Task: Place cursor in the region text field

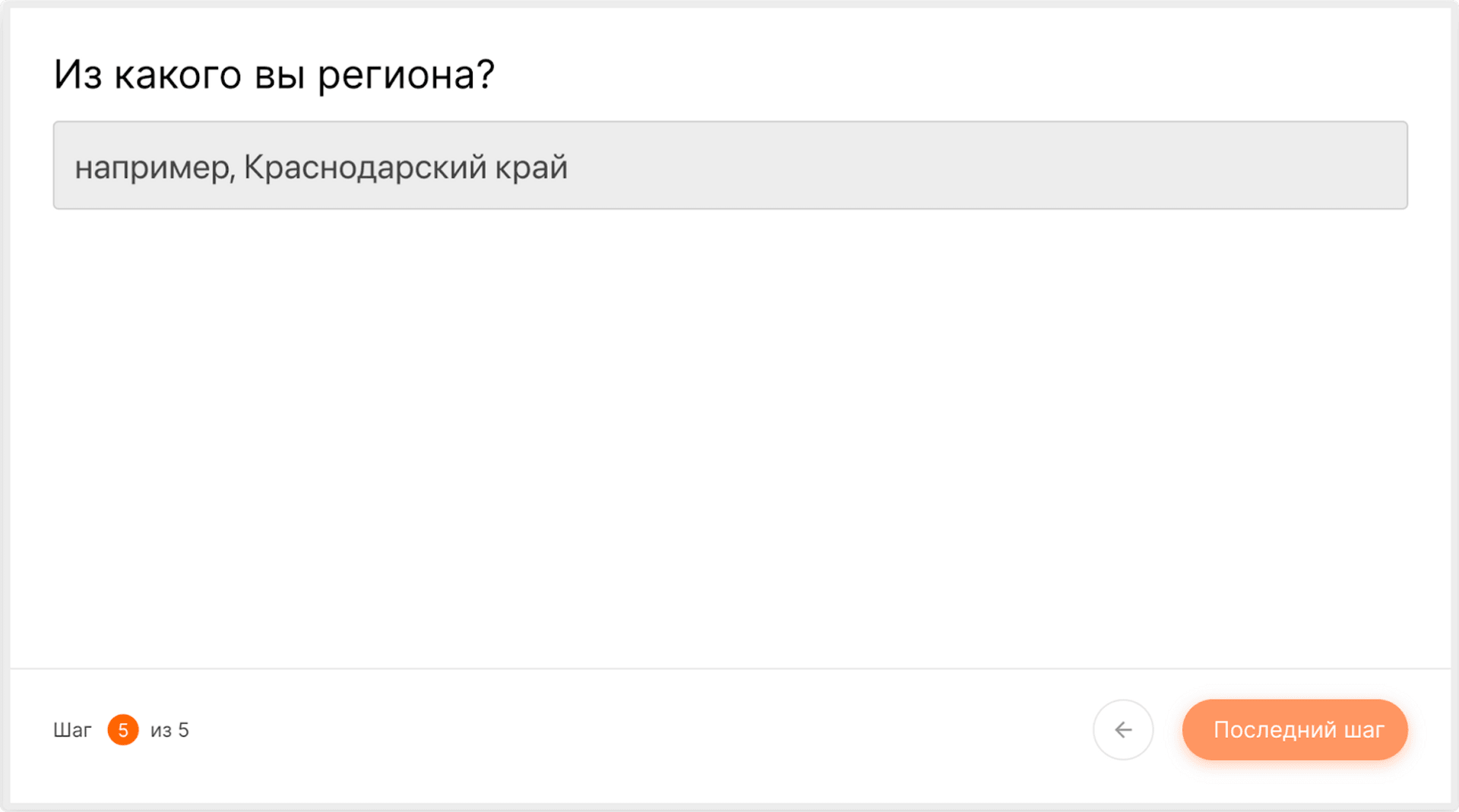Action: point(729,166)
